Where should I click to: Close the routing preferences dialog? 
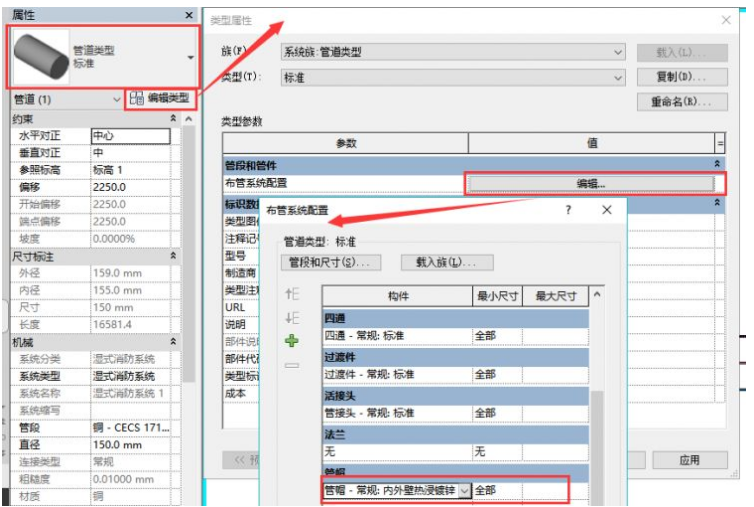(x=607, y=210)
